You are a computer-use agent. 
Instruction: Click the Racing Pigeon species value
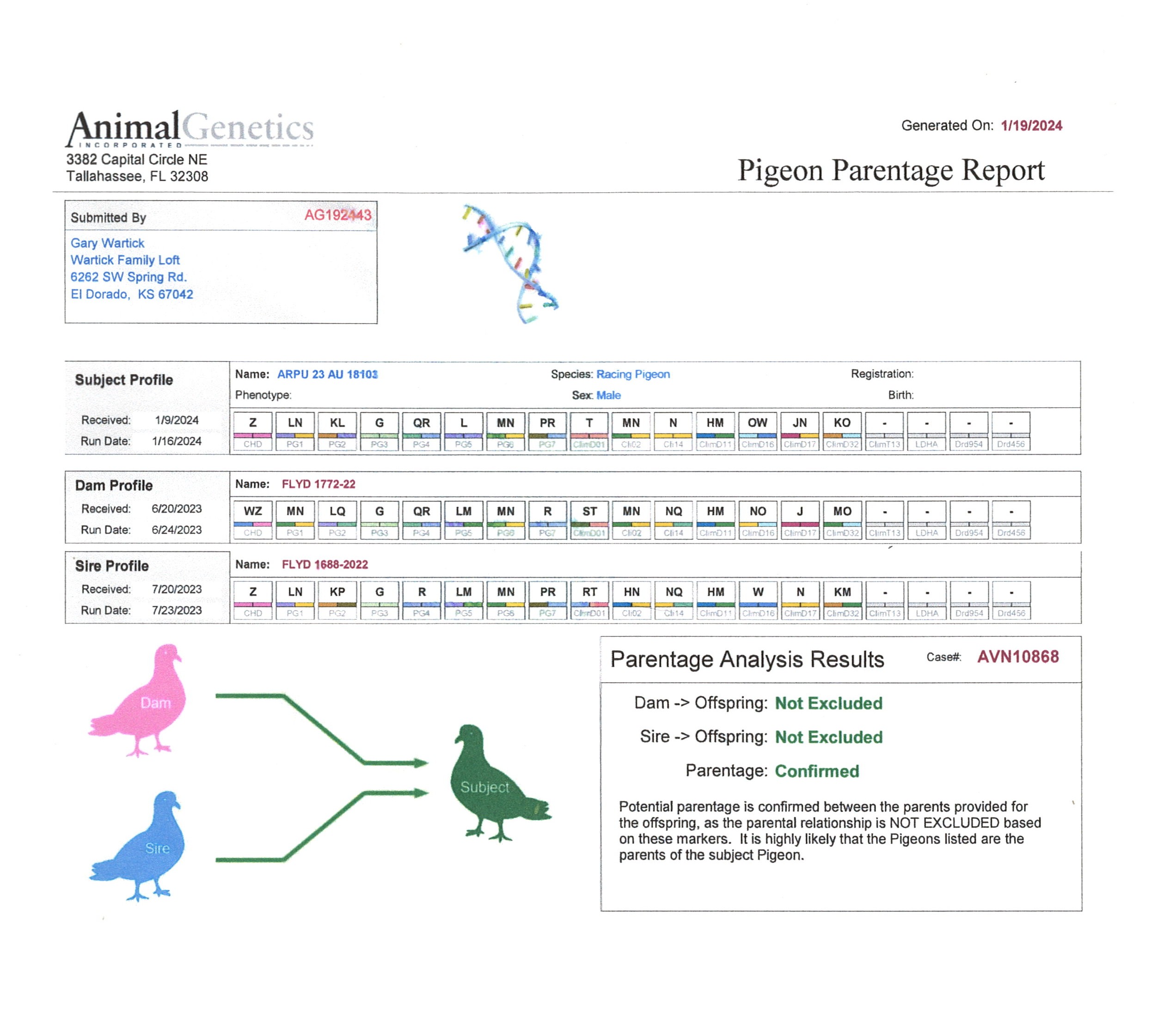click(x=633, y=374)
